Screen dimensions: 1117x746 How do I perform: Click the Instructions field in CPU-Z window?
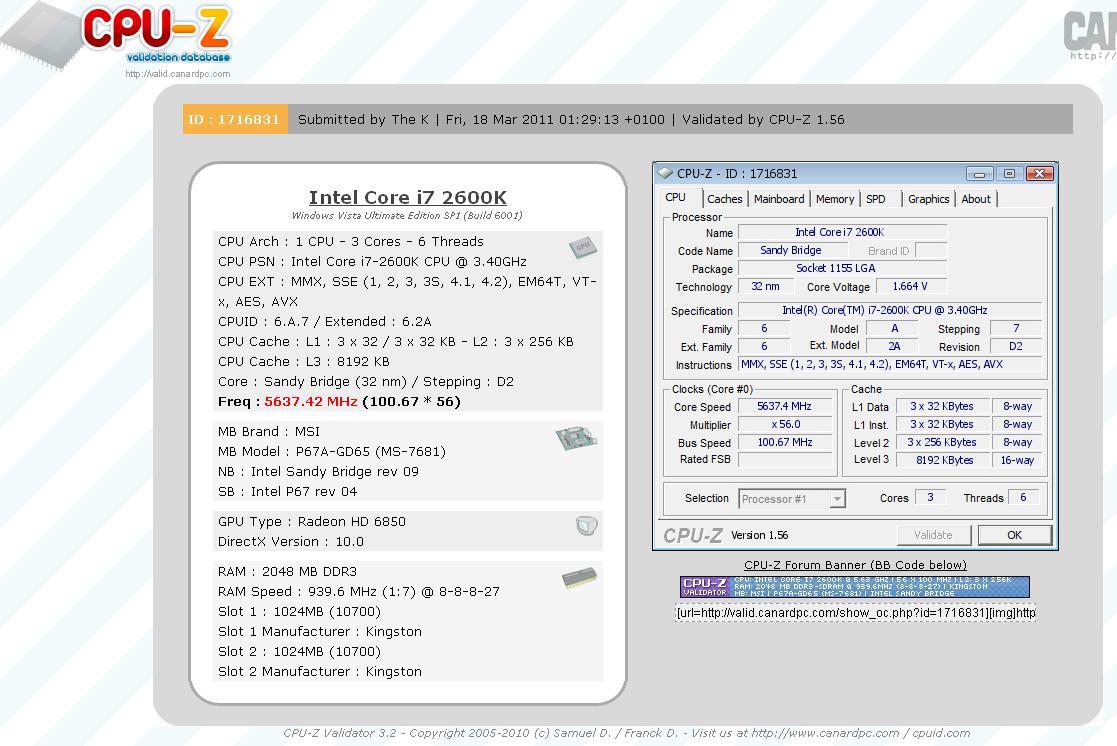(890, 364)
